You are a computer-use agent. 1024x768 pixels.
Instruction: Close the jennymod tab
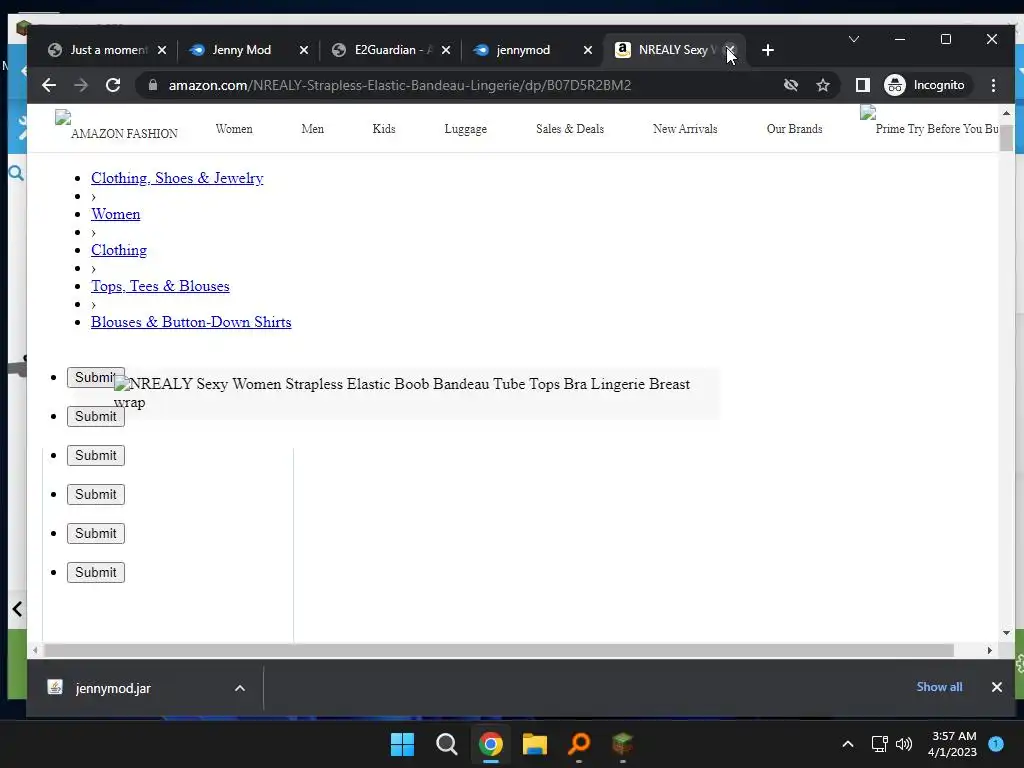588,50
